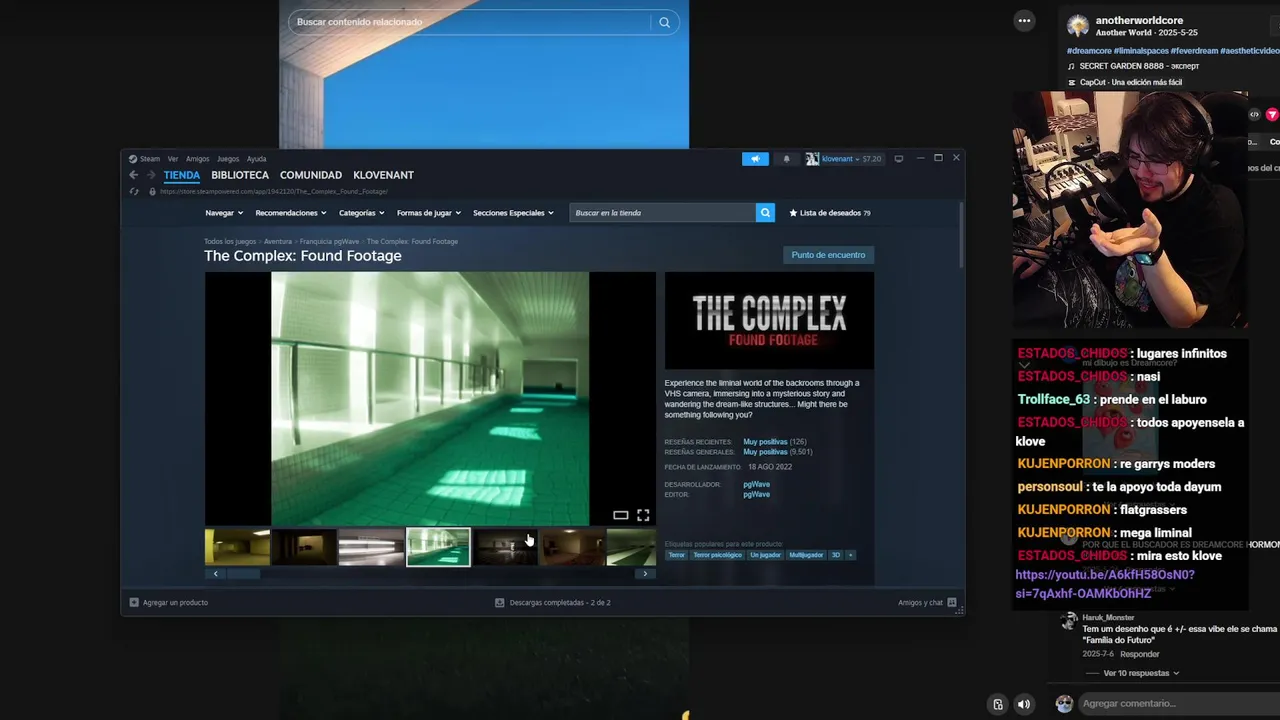
Task: Click the CapCut icon link
Action: [x=1072, y=82]
